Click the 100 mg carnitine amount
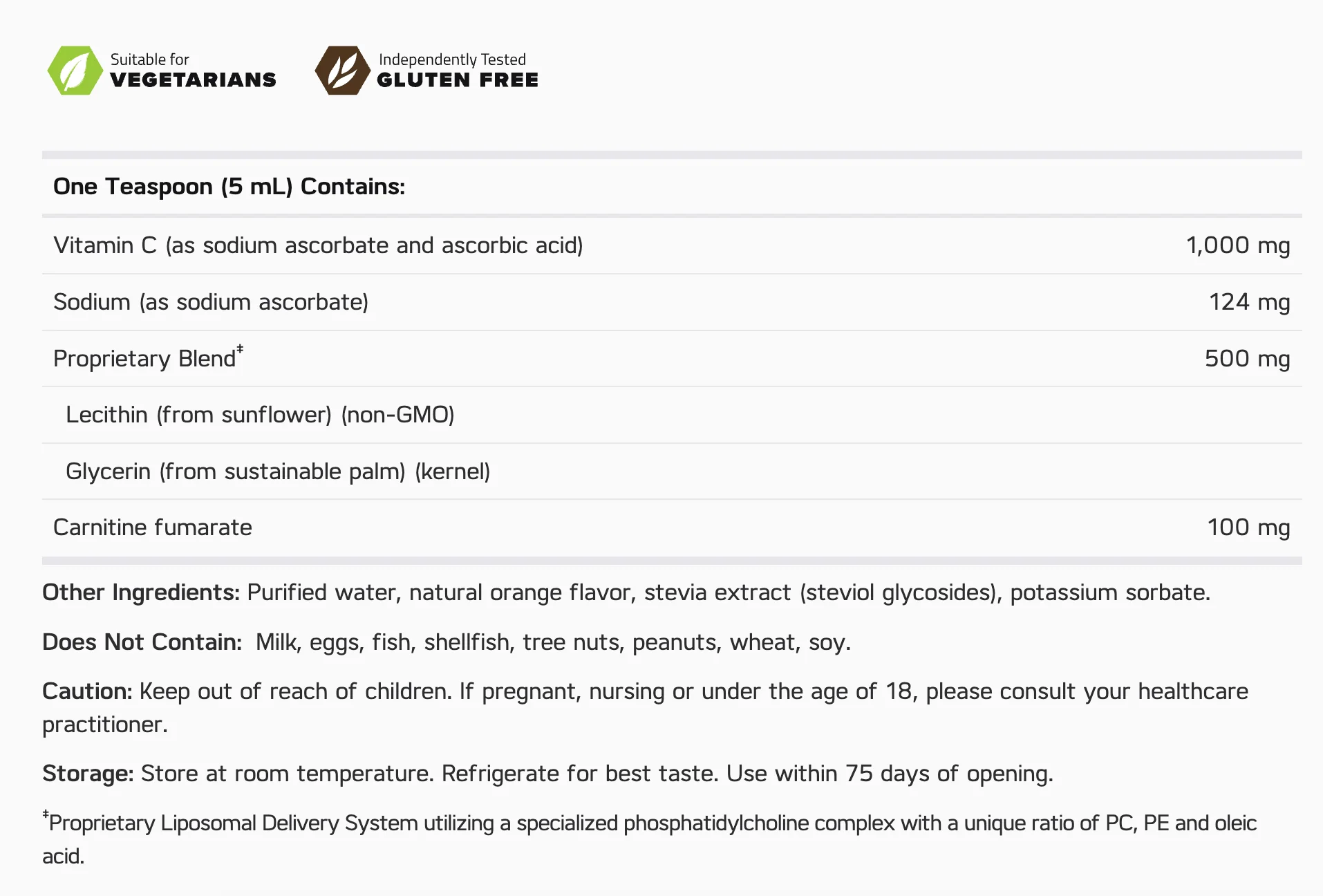The height and width of the screenshot is (896, 1323). 1248,528
